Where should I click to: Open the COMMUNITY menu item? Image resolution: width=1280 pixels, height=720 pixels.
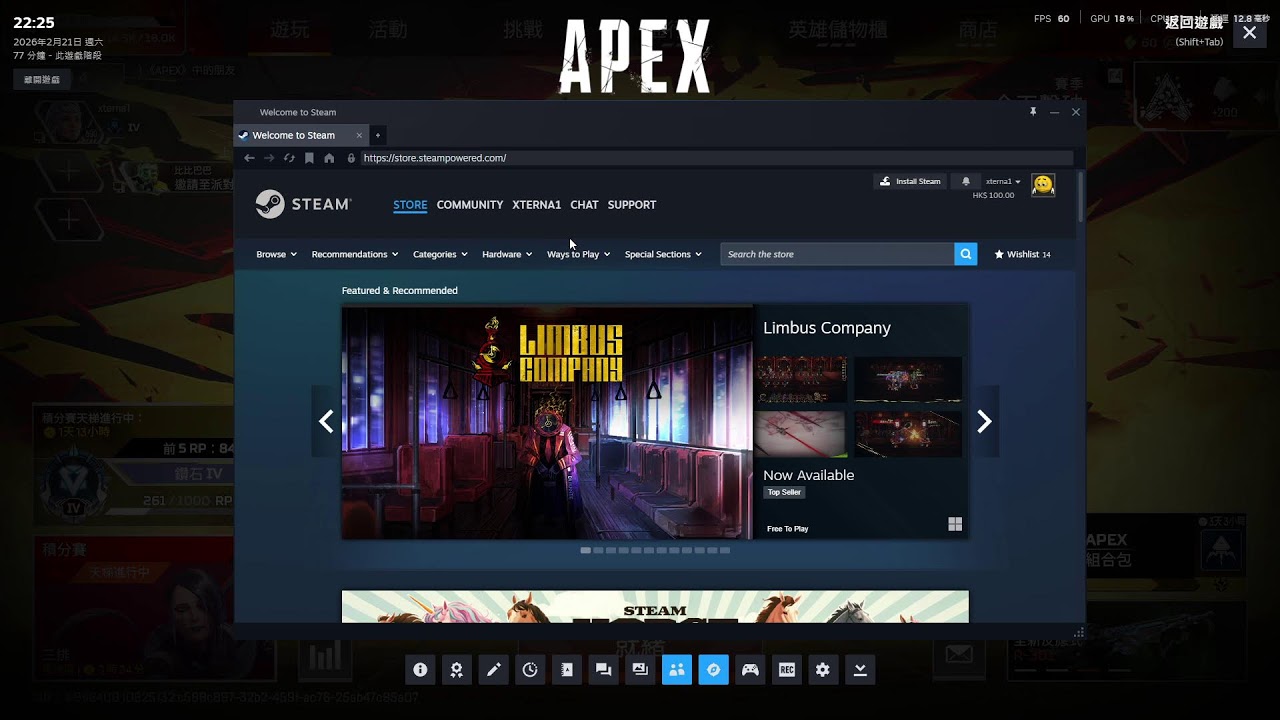click(x=470, y=205)
